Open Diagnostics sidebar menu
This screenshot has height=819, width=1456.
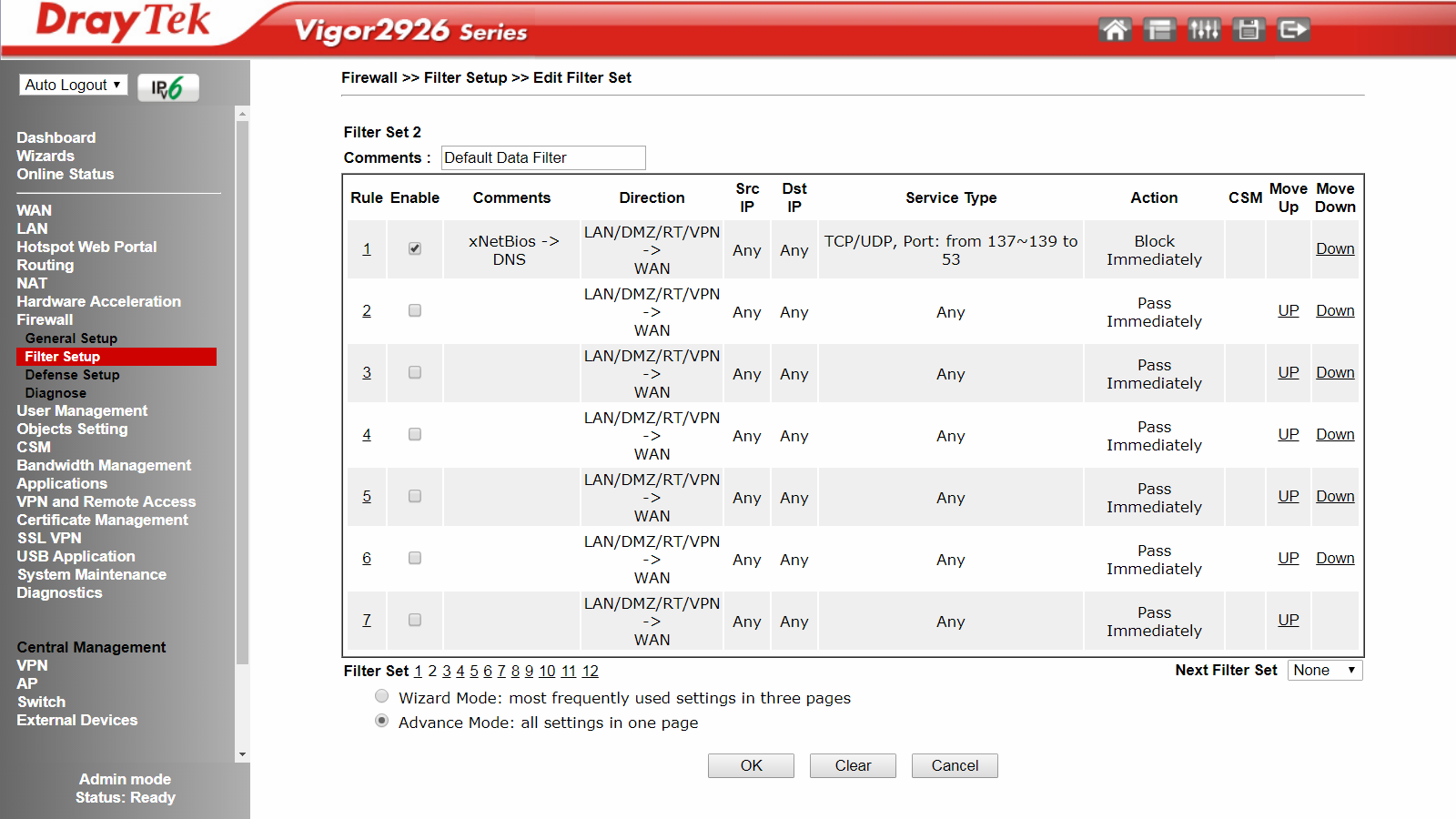tap(59, 592)
